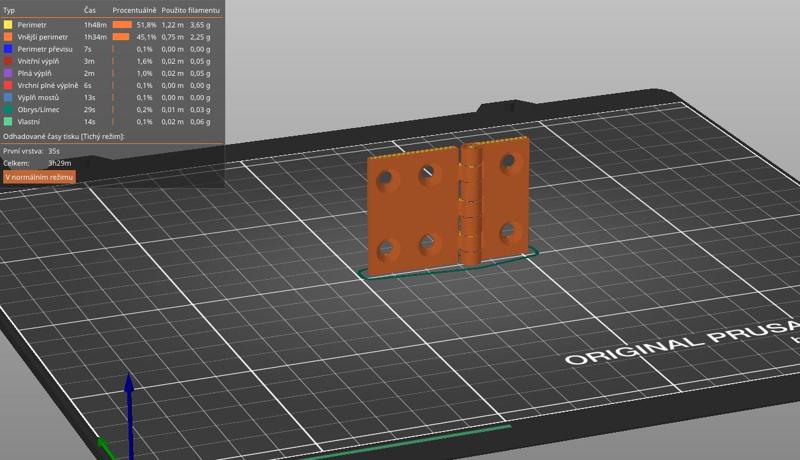Toggle the Vlastní legend label

coord(29,122)
